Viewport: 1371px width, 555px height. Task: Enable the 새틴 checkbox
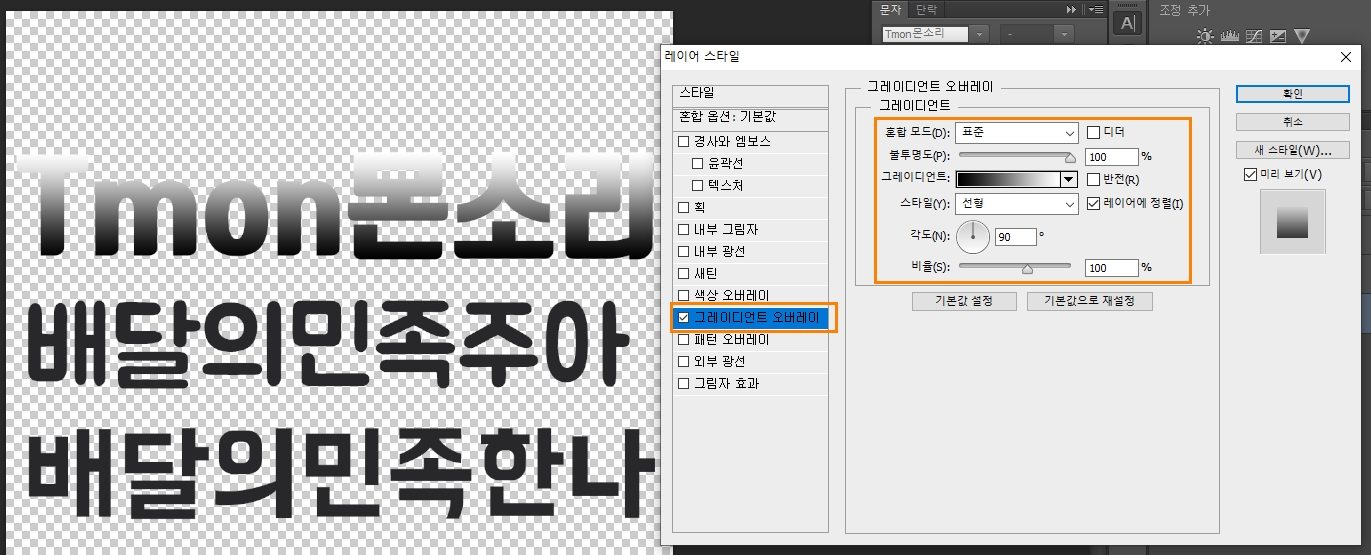coord(685,274)
